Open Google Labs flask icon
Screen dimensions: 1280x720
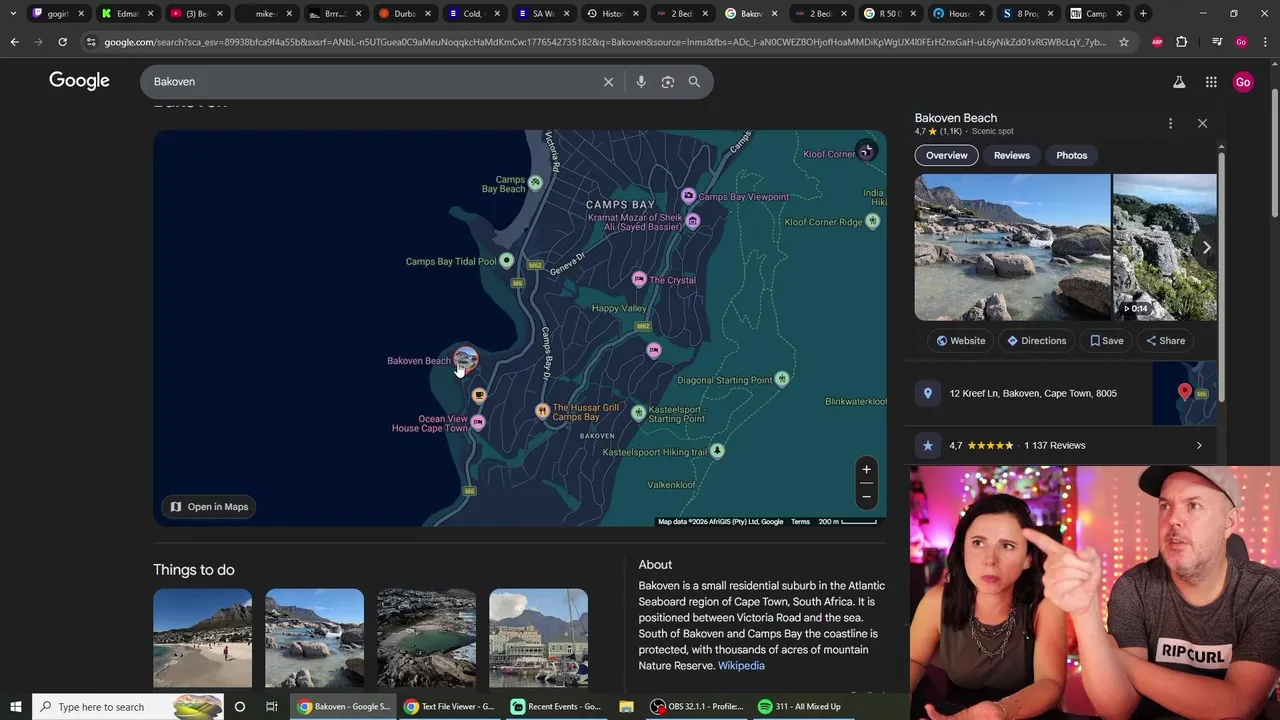tap(1179, 82)
